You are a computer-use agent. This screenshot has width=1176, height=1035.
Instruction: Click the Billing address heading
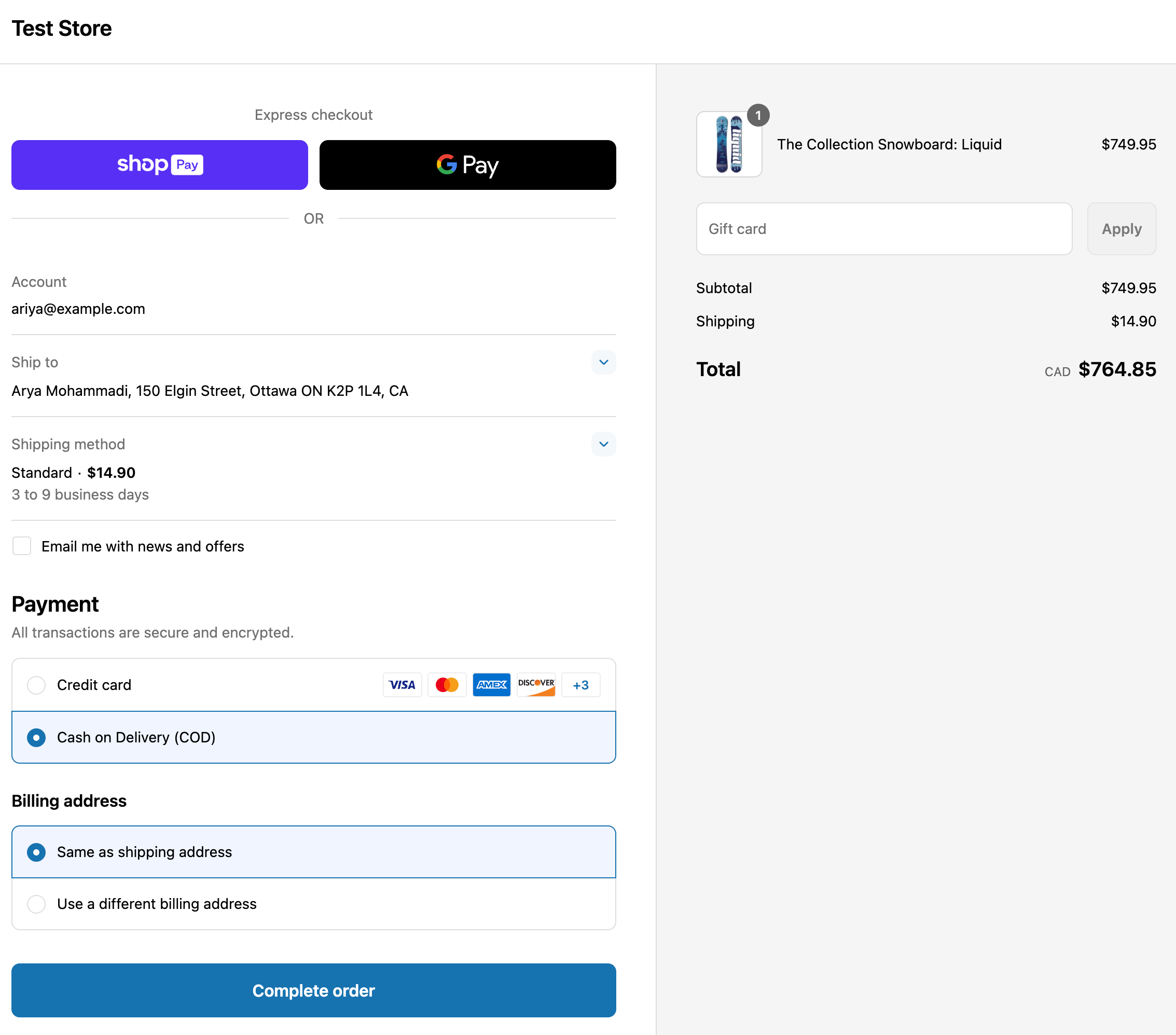click(x=69, y=801)
